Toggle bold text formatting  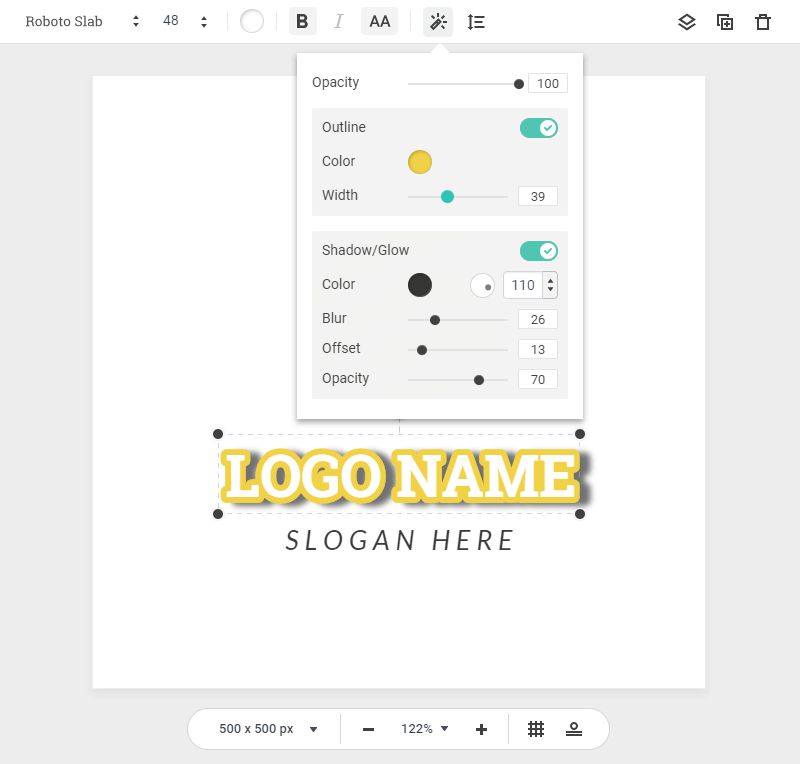tap(302, 21)
